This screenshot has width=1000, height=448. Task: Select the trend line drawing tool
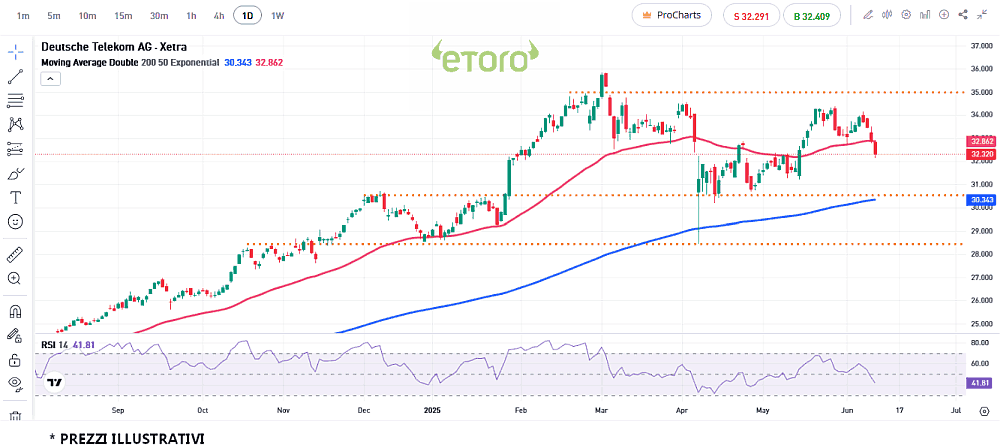(x=15, y=76)
